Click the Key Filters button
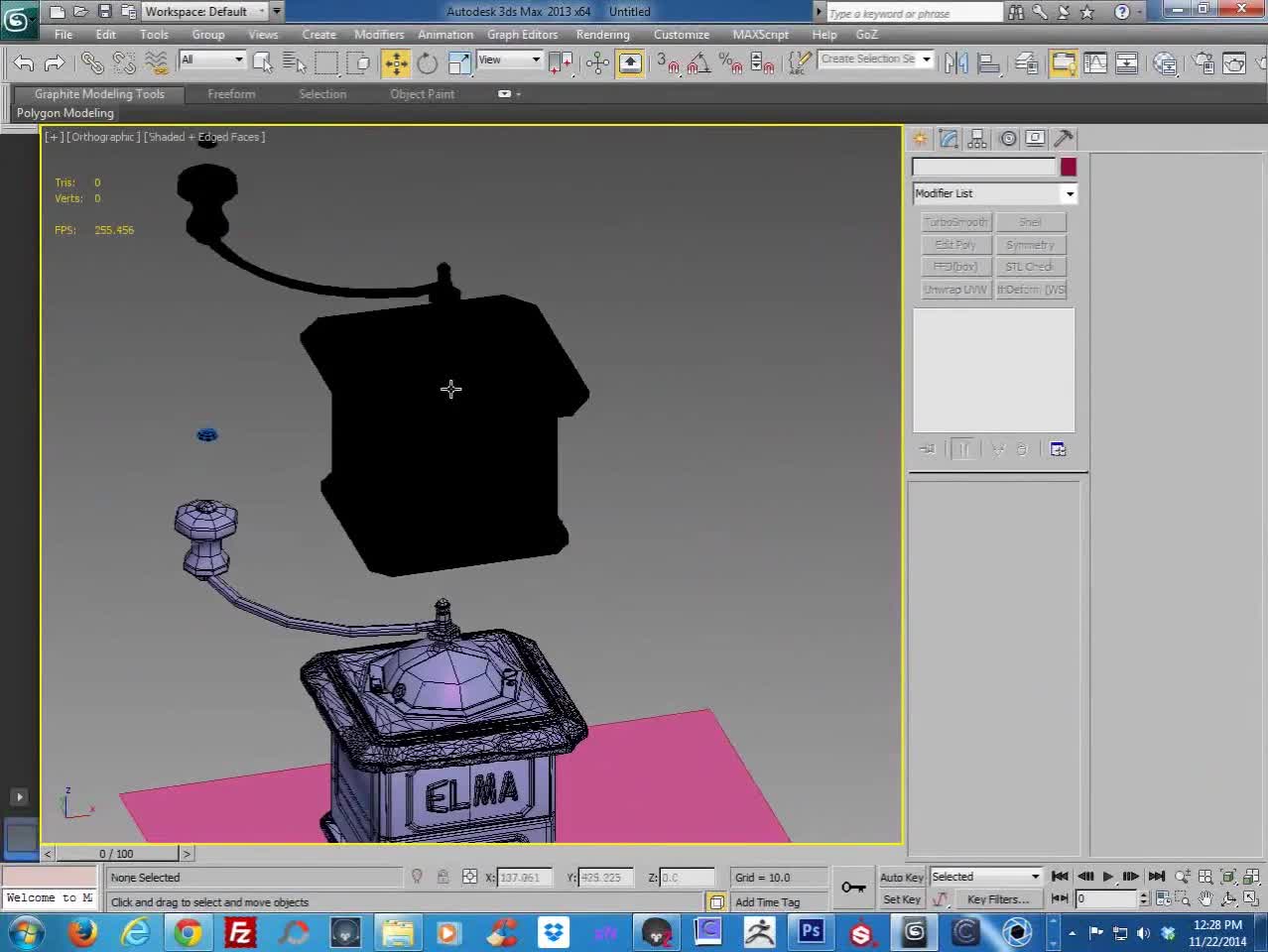This screenshot has height=952, width=1268. coord(997,899)
